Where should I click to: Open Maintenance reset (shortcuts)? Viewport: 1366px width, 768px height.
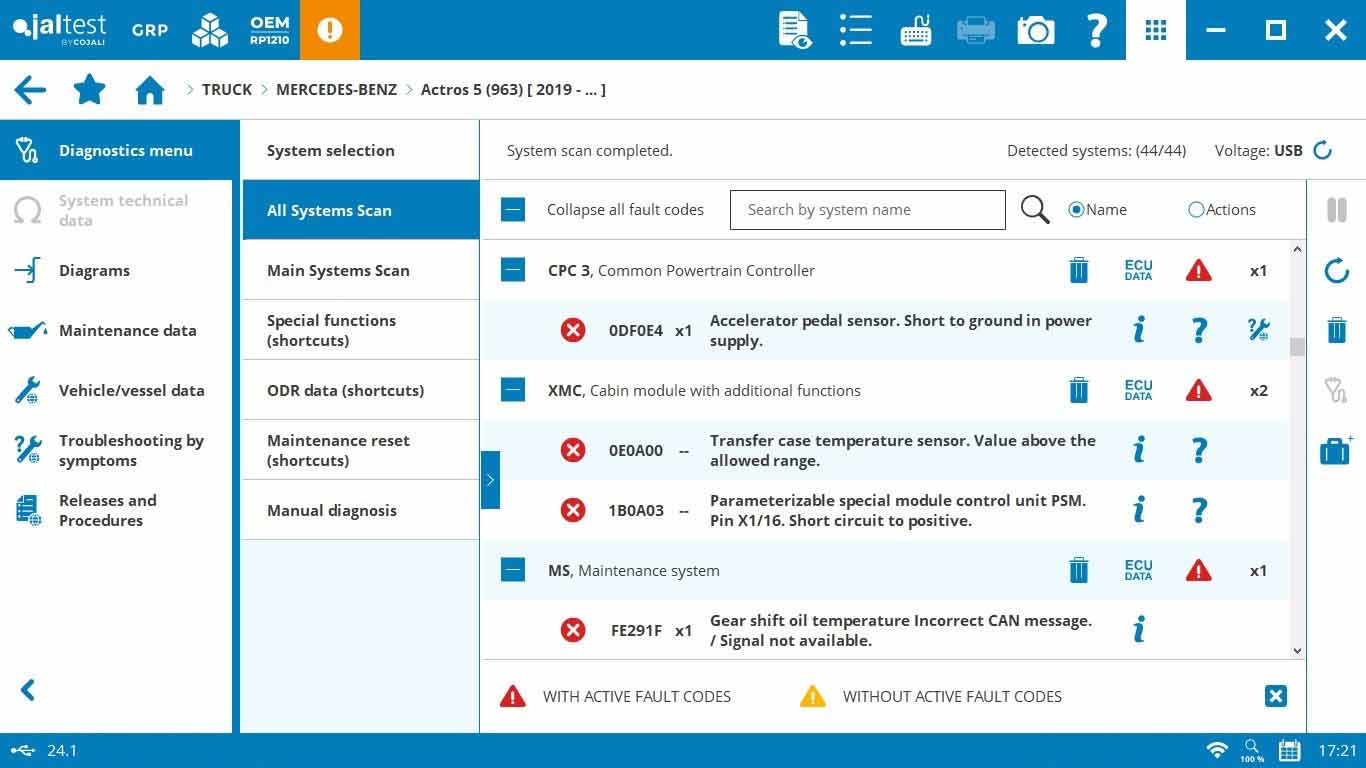click(x=361, y=450)
